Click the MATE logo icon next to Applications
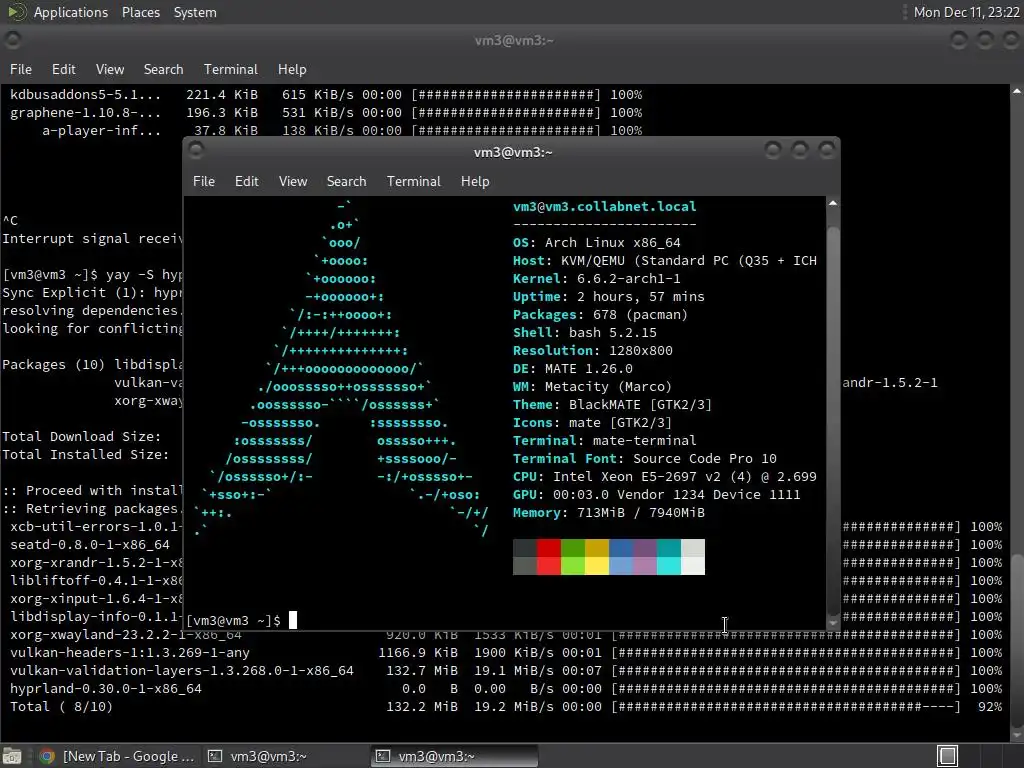The width and height of the screenshot is (1024, 768). 16,12
